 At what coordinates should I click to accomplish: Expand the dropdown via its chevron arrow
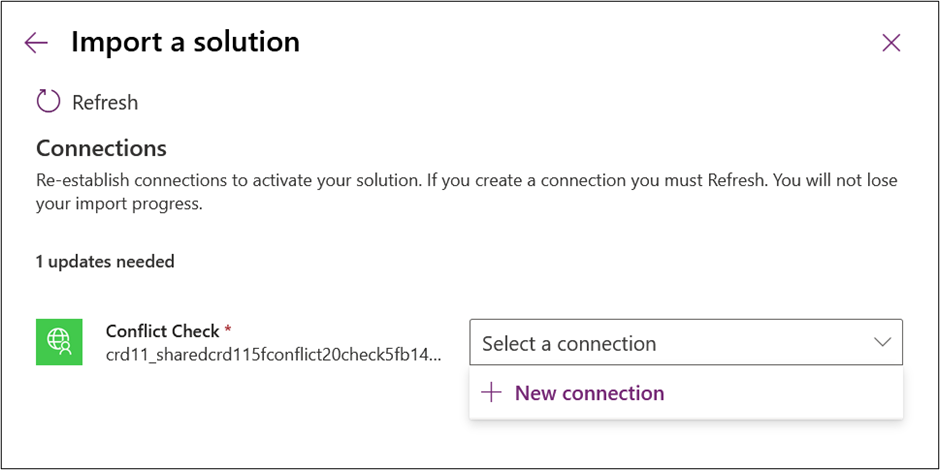pyautogui.click(x=882, y=342)
